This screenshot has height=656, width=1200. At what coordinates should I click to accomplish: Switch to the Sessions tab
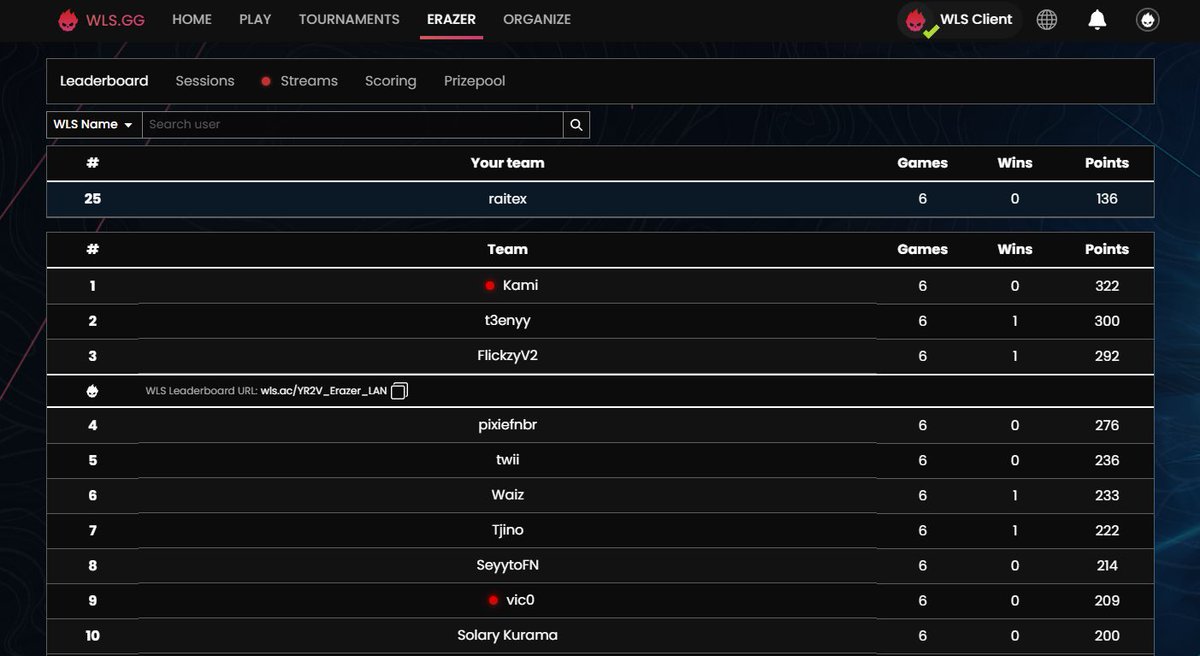(205, 81)
